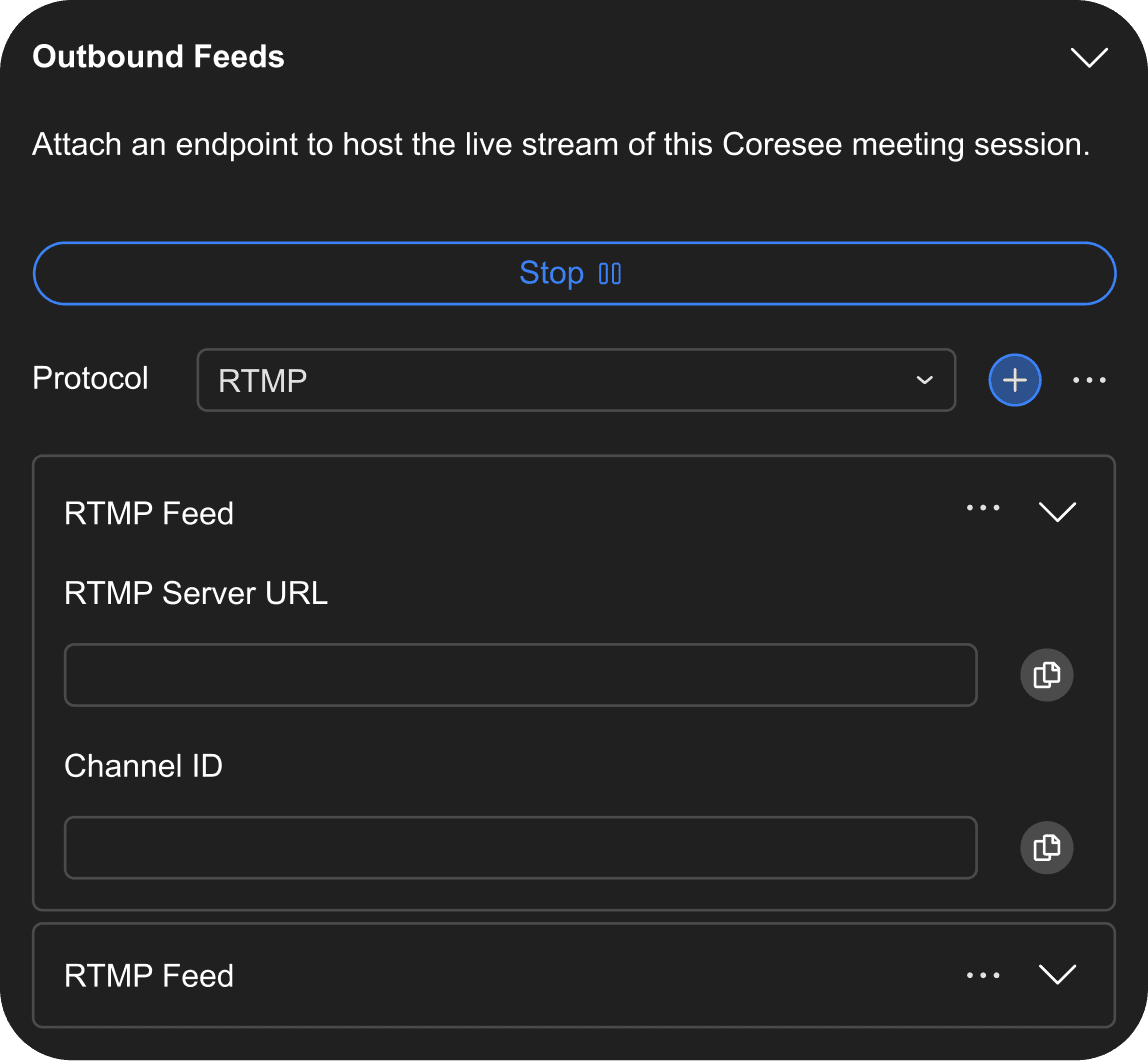Click the chevron on the Protocol selector
This screenshot has width=1148, height=1061.
923,380
